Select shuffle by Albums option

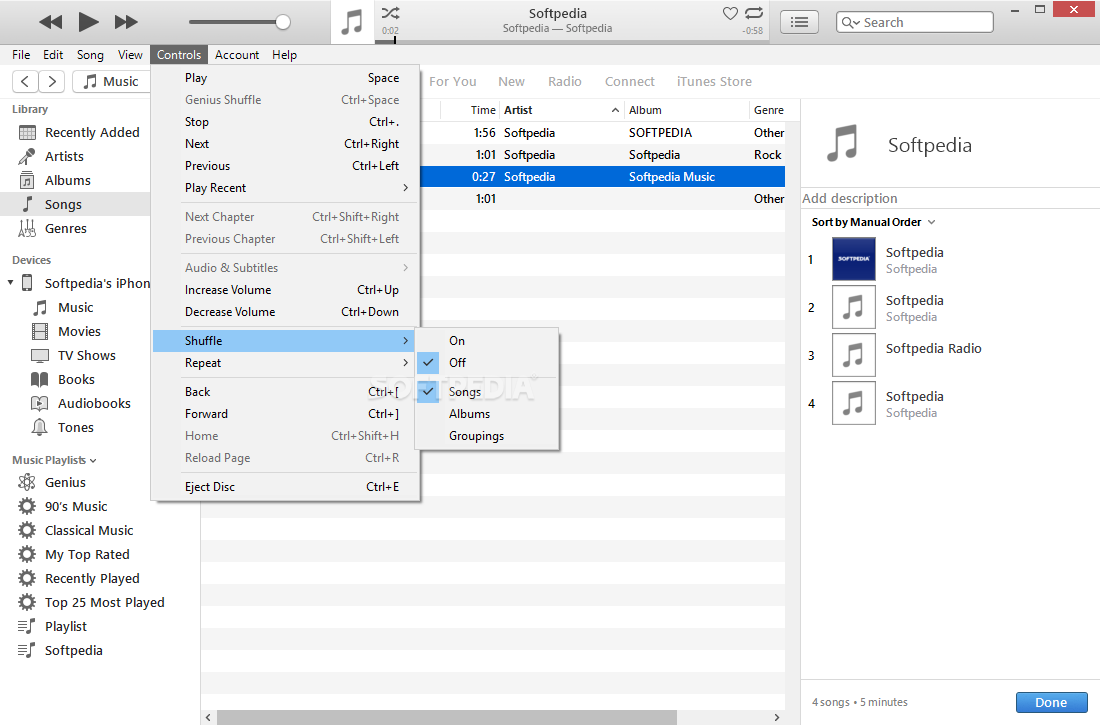(488, 414)
